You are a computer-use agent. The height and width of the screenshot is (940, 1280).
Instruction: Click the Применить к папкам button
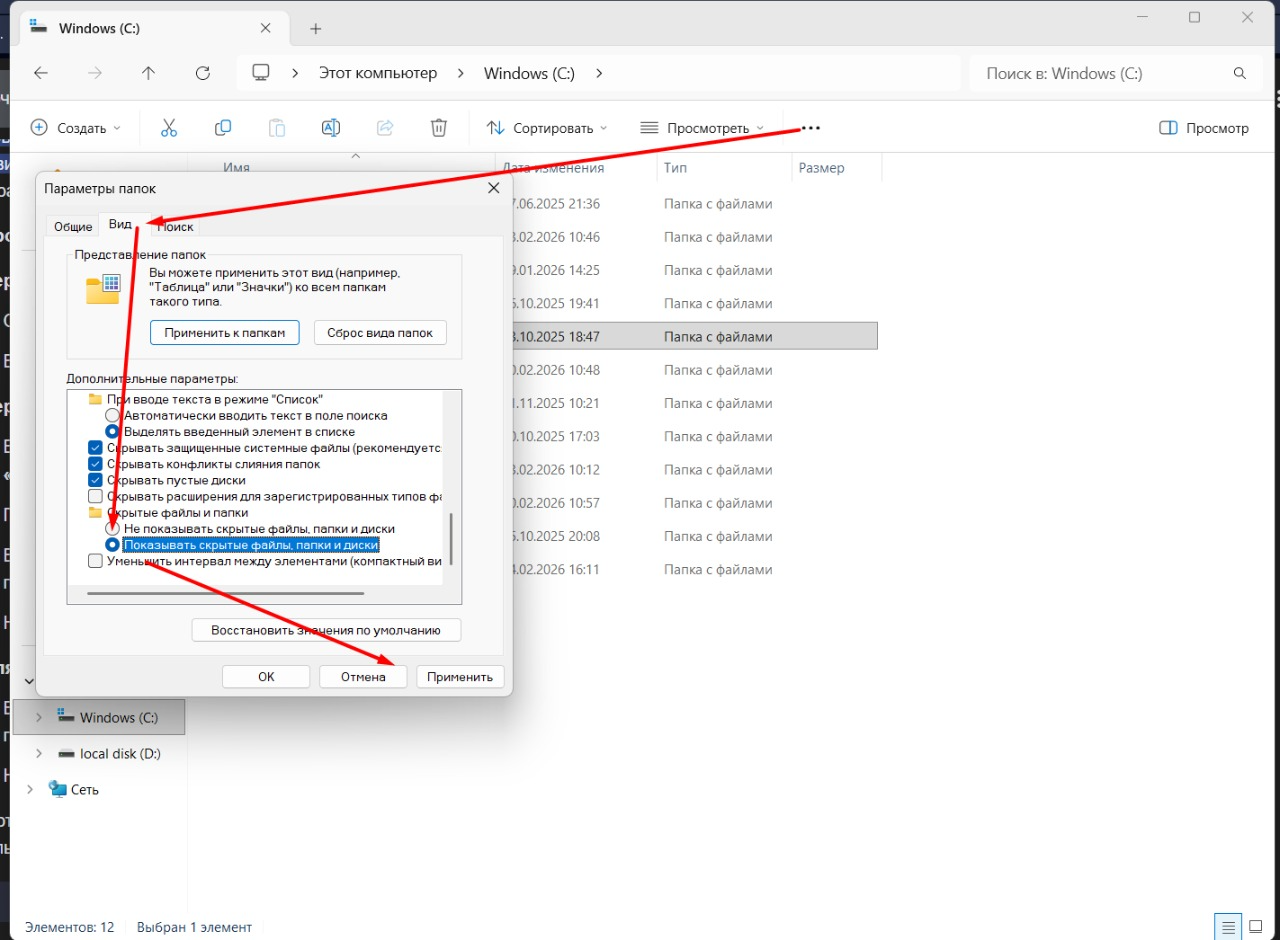pos(224,333)
